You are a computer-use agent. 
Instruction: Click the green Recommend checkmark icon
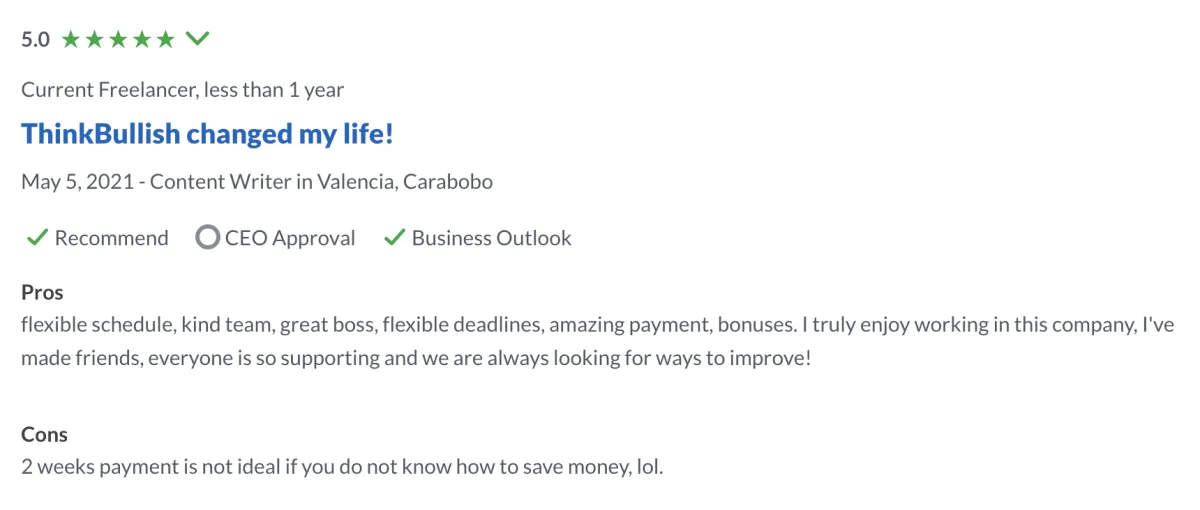tap(37, 238)
